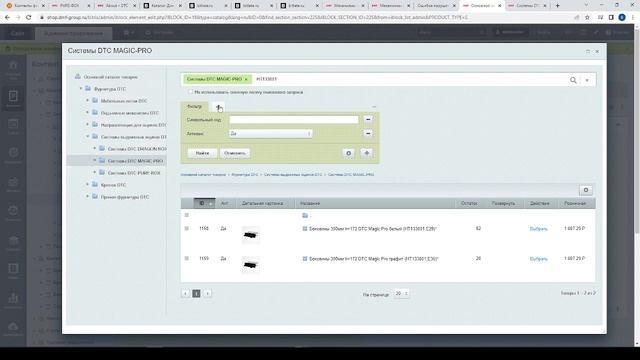Go back in browser navigation

click(7, 18)
